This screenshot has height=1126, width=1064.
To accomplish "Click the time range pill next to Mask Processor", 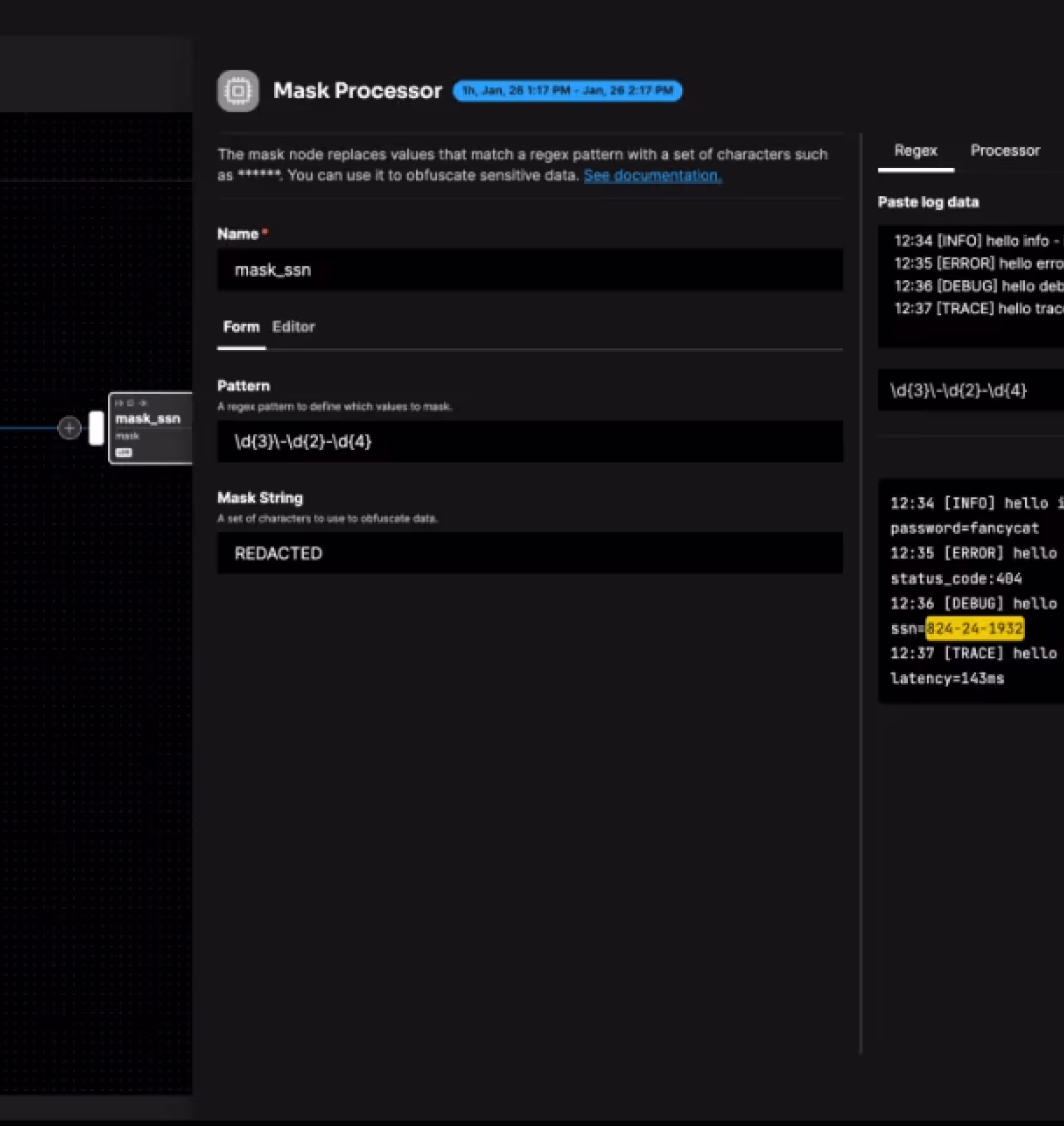I will 567,90.
